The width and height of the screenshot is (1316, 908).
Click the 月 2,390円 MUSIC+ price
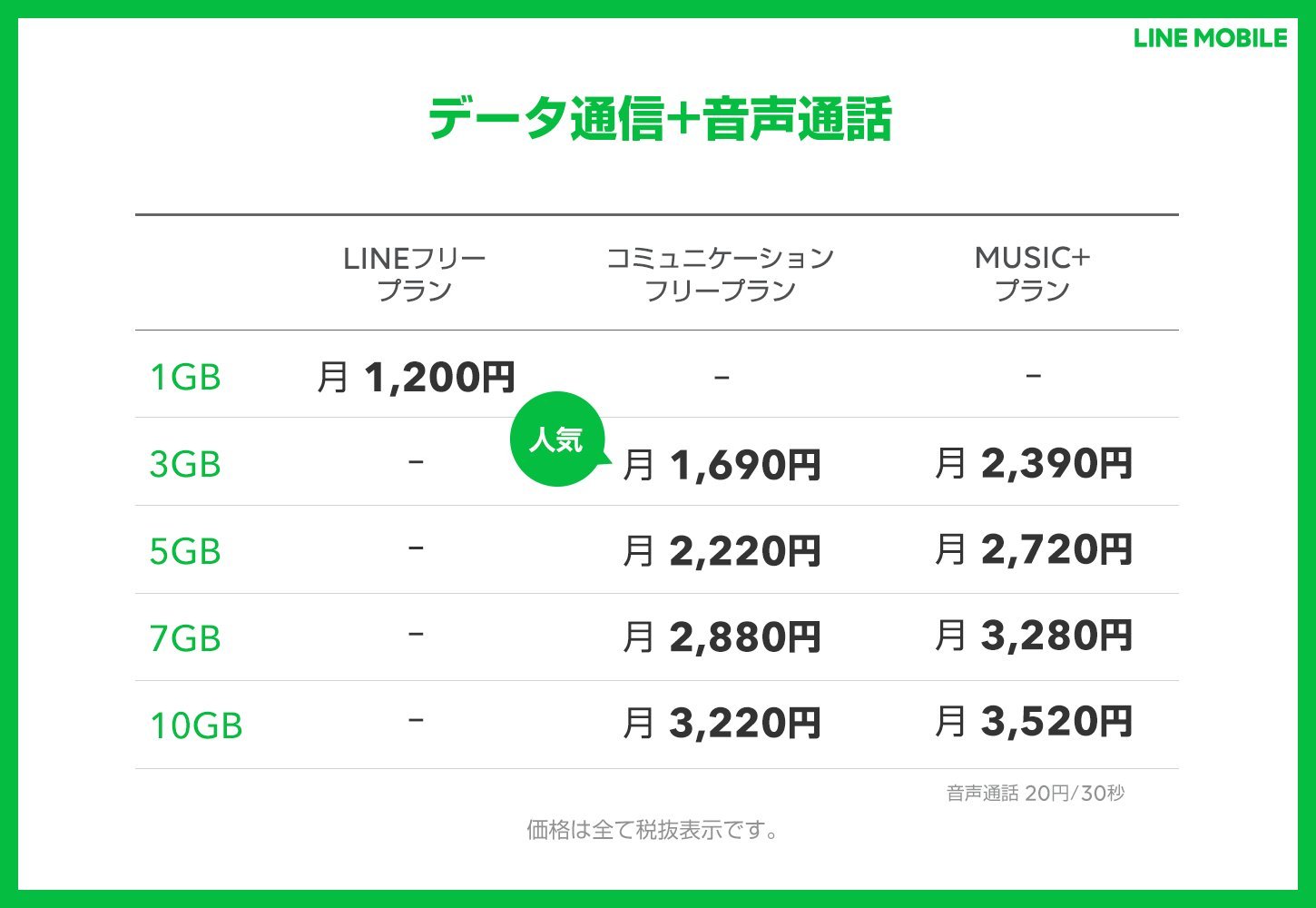click(x=1034, y=463)
